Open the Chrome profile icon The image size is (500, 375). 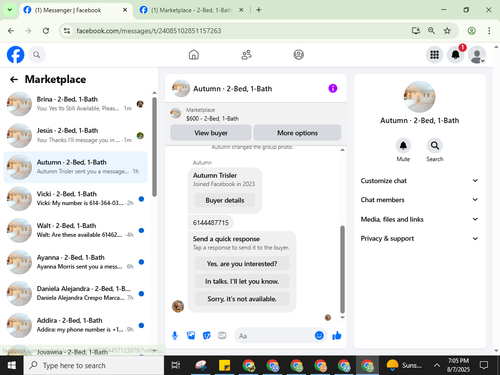[x=471, y=31]
